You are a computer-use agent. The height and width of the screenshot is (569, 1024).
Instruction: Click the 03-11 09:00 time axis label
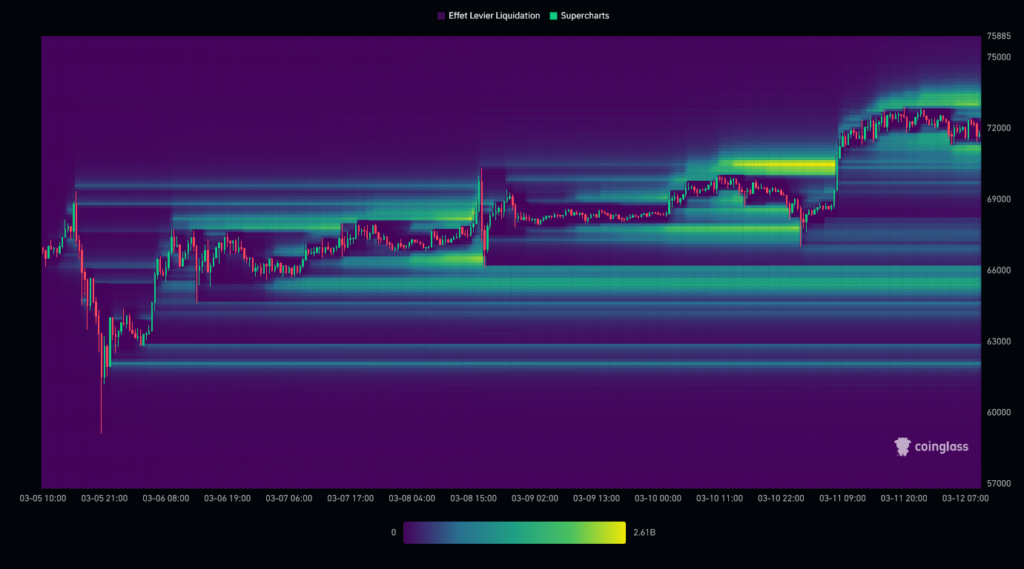(842, 498)
